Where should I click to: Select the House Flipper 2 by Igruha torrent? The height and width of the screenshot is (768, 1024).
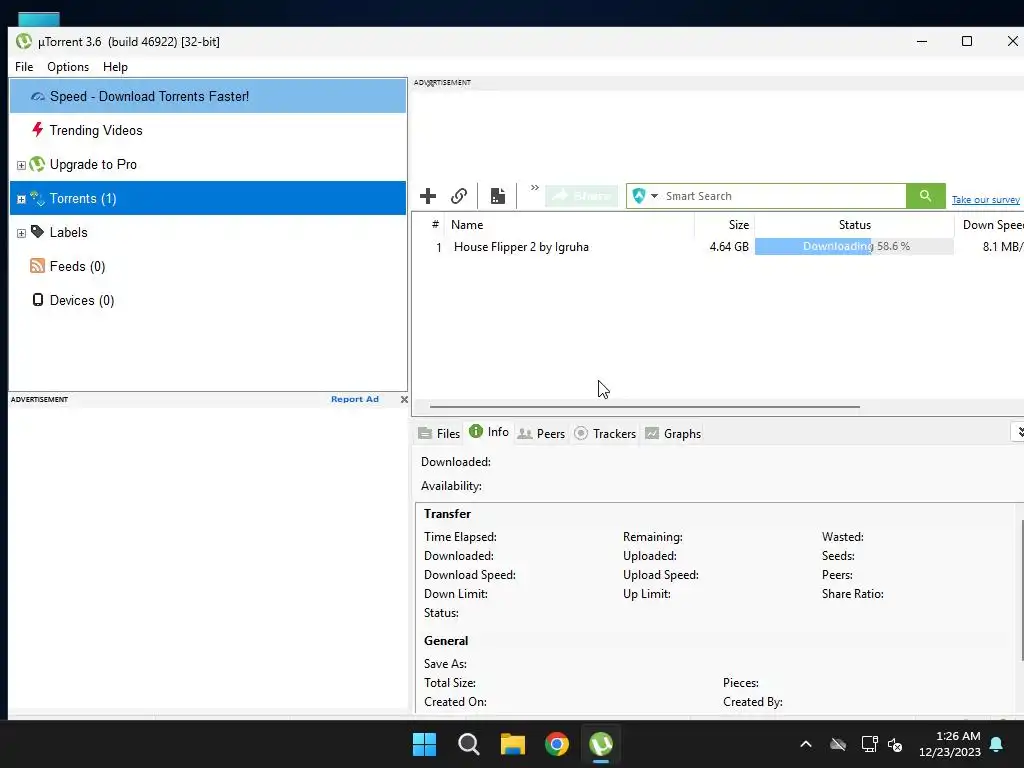[x=521, y=247]
